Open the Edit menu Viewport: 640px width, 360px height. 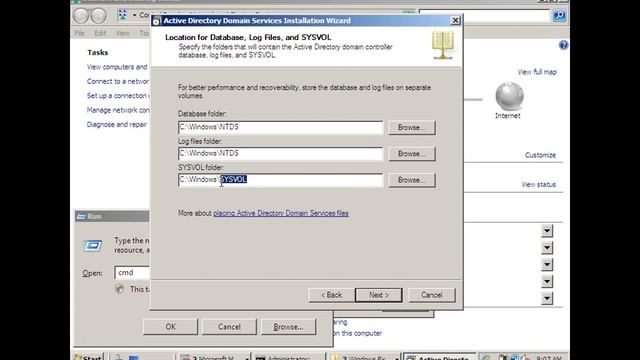click(100, 33)
